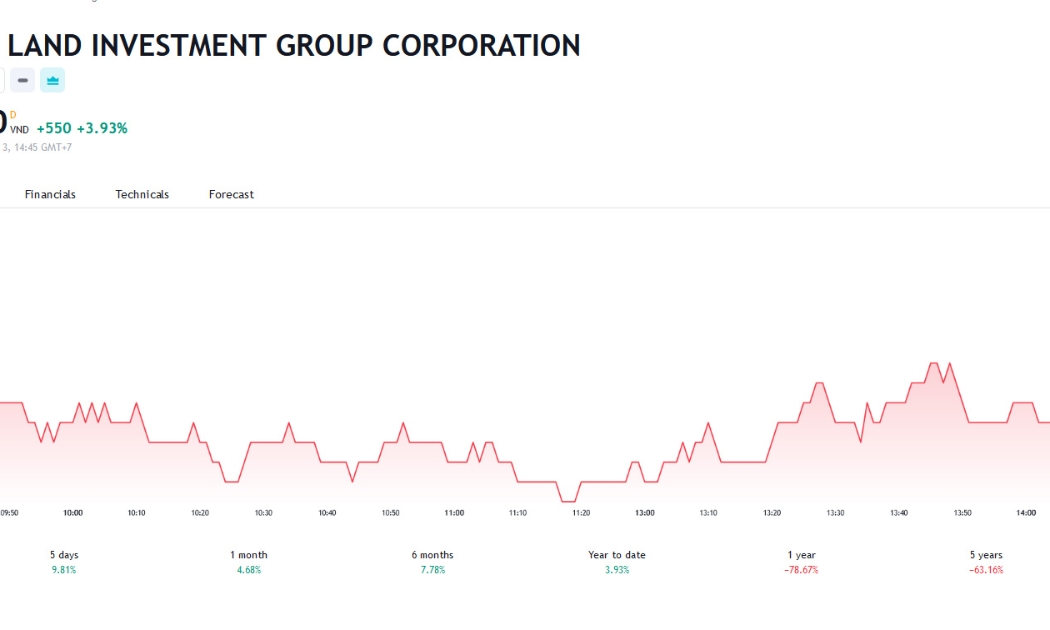Click the 4.68% one-month return
Screen dimensions: 1050x630
[248, 570]
